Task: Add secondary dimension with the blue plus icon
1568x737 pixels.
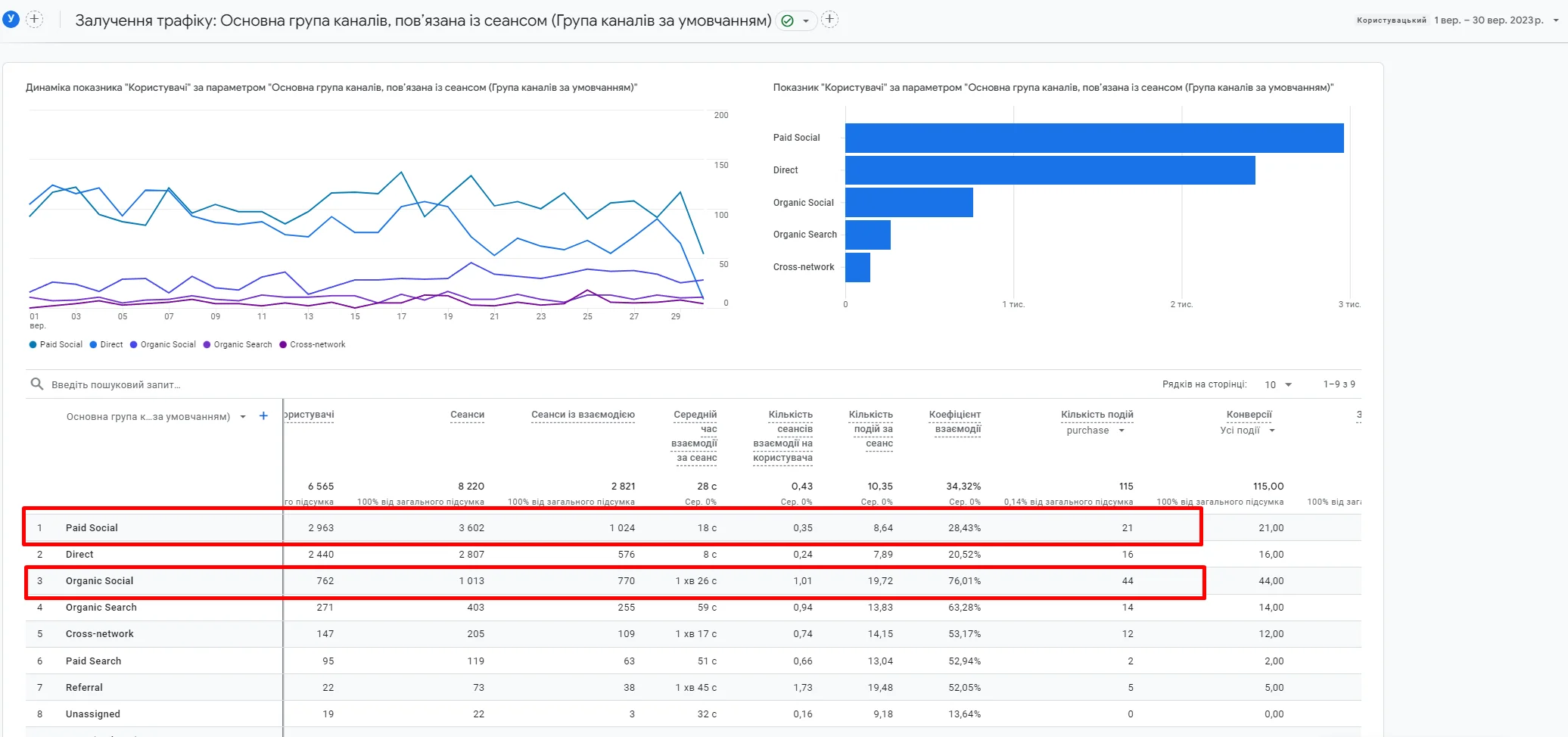Action: coord(263,416)
